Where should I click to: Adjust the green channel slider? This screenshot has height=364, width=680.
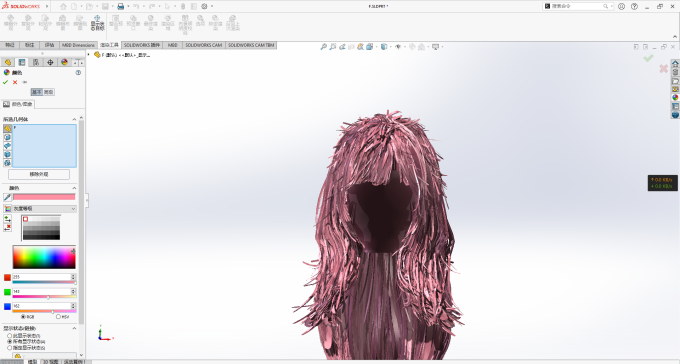point(44,297)
